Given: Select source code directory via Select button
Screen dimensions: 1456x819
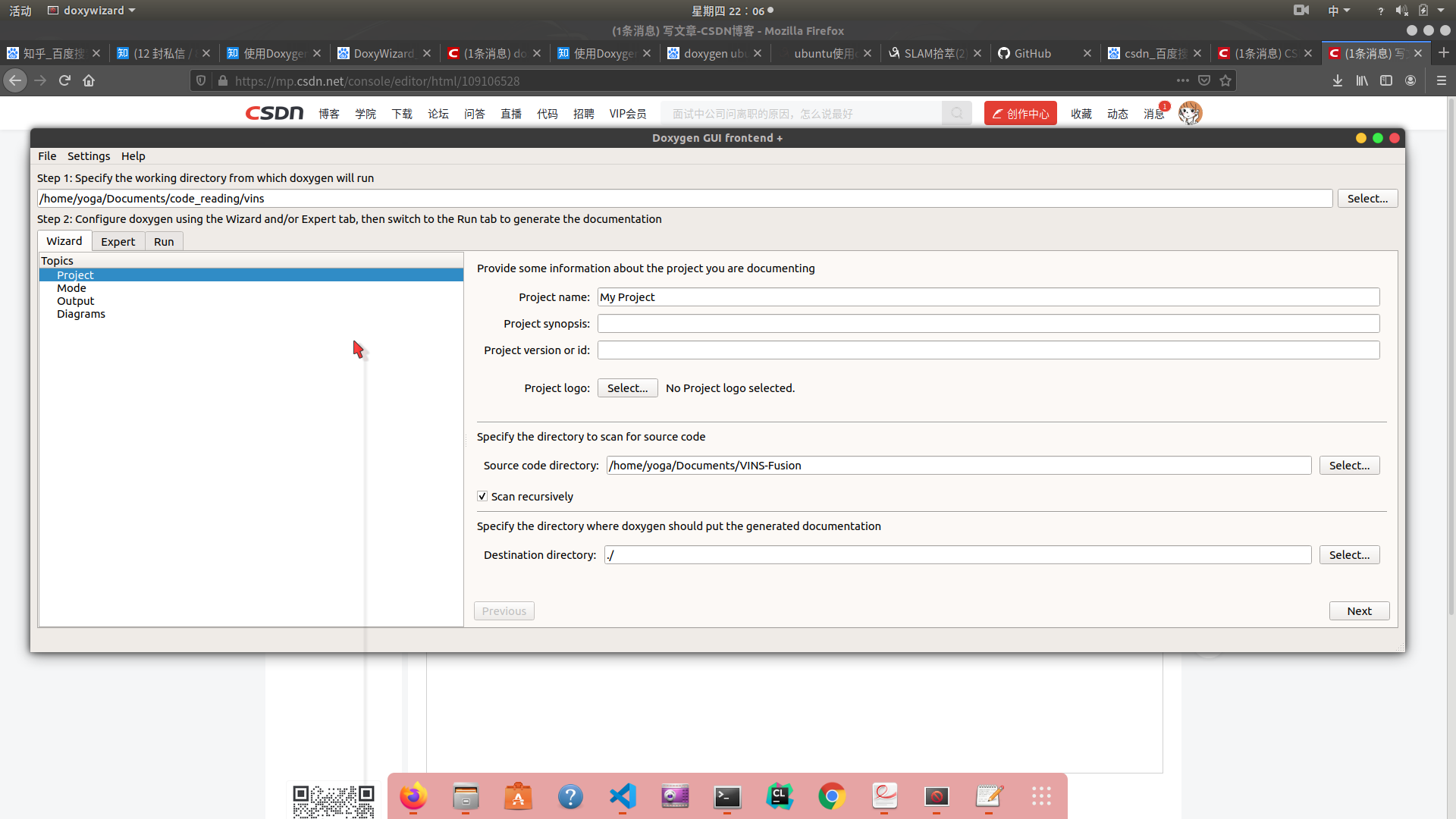Looking at the screenshot, I should tap(1349, 466).
